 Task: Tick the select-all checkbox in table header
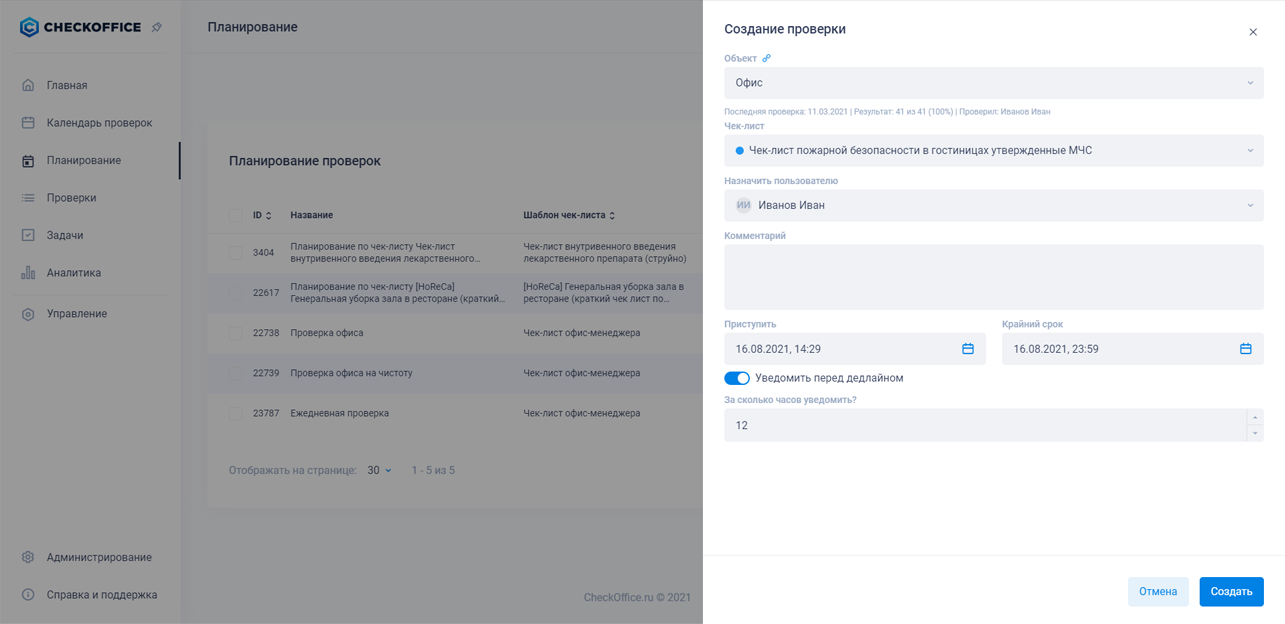(x=235, y=215)
